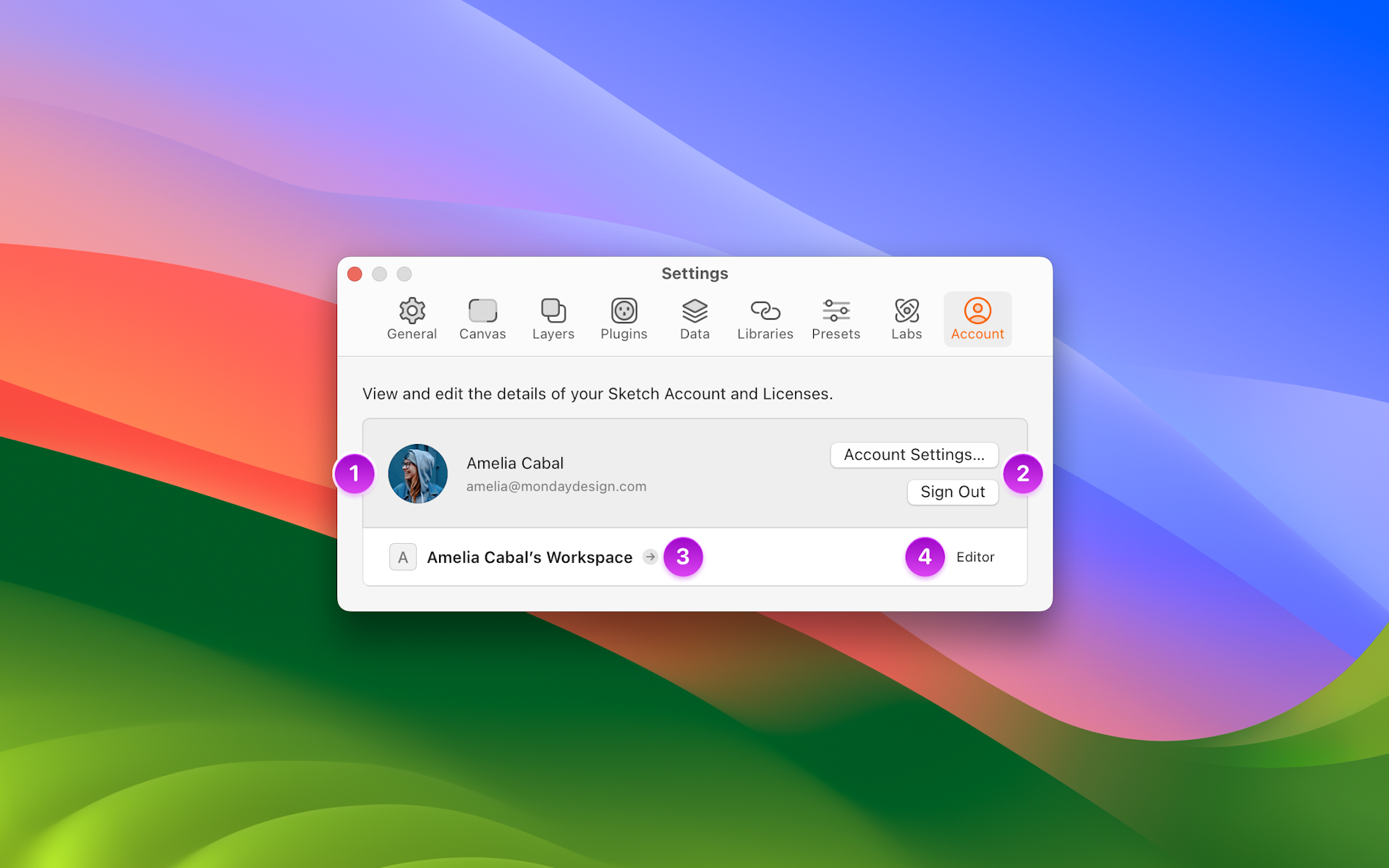The height and width of the screenshot is (868, 1389).
Task: Open the General settings tab
Action: [412, 320]
